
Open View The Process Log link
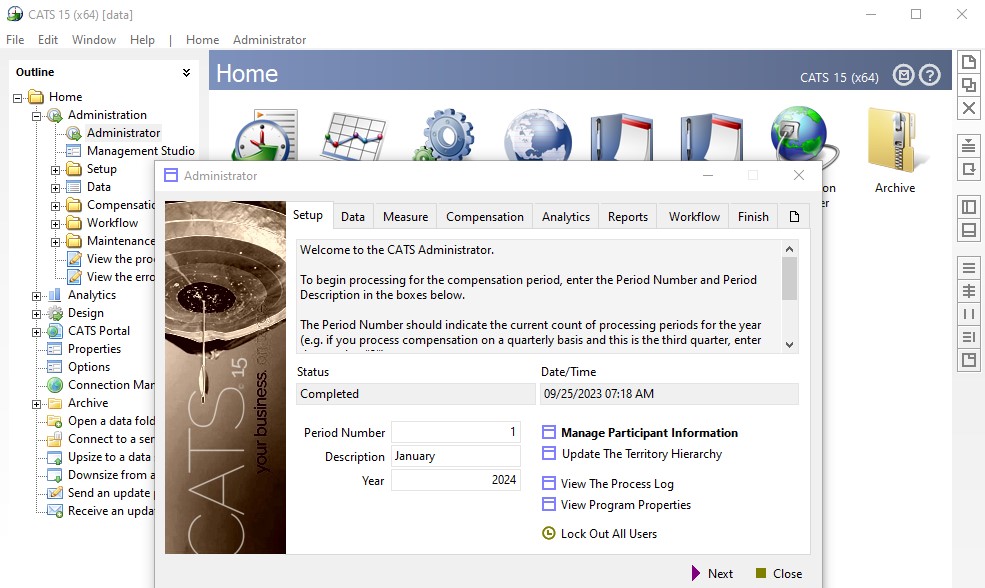point(608,484)
